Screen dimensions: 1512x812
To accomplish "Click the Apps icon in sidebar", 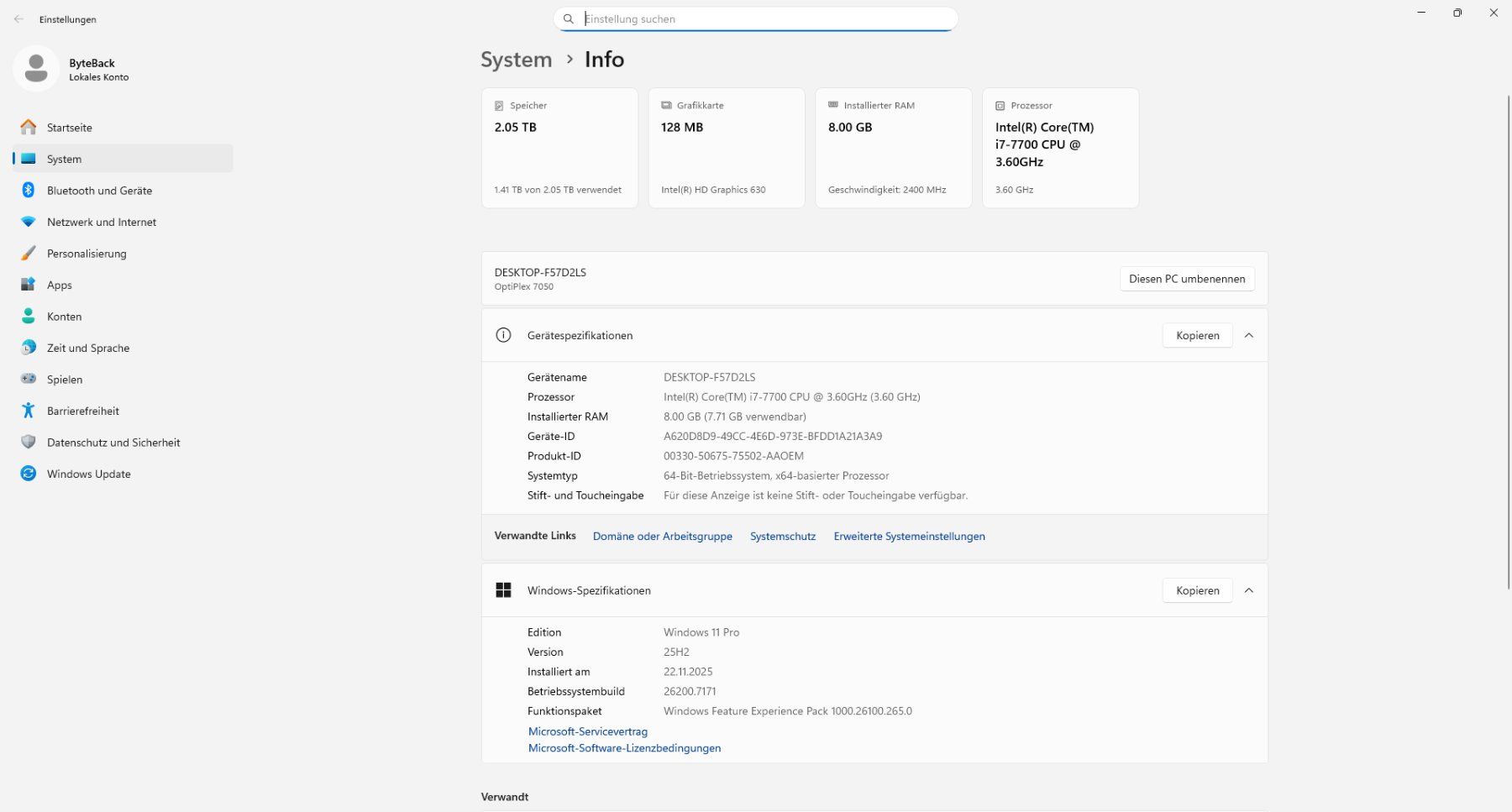I will pyautogui.click(x=29, y=285).
